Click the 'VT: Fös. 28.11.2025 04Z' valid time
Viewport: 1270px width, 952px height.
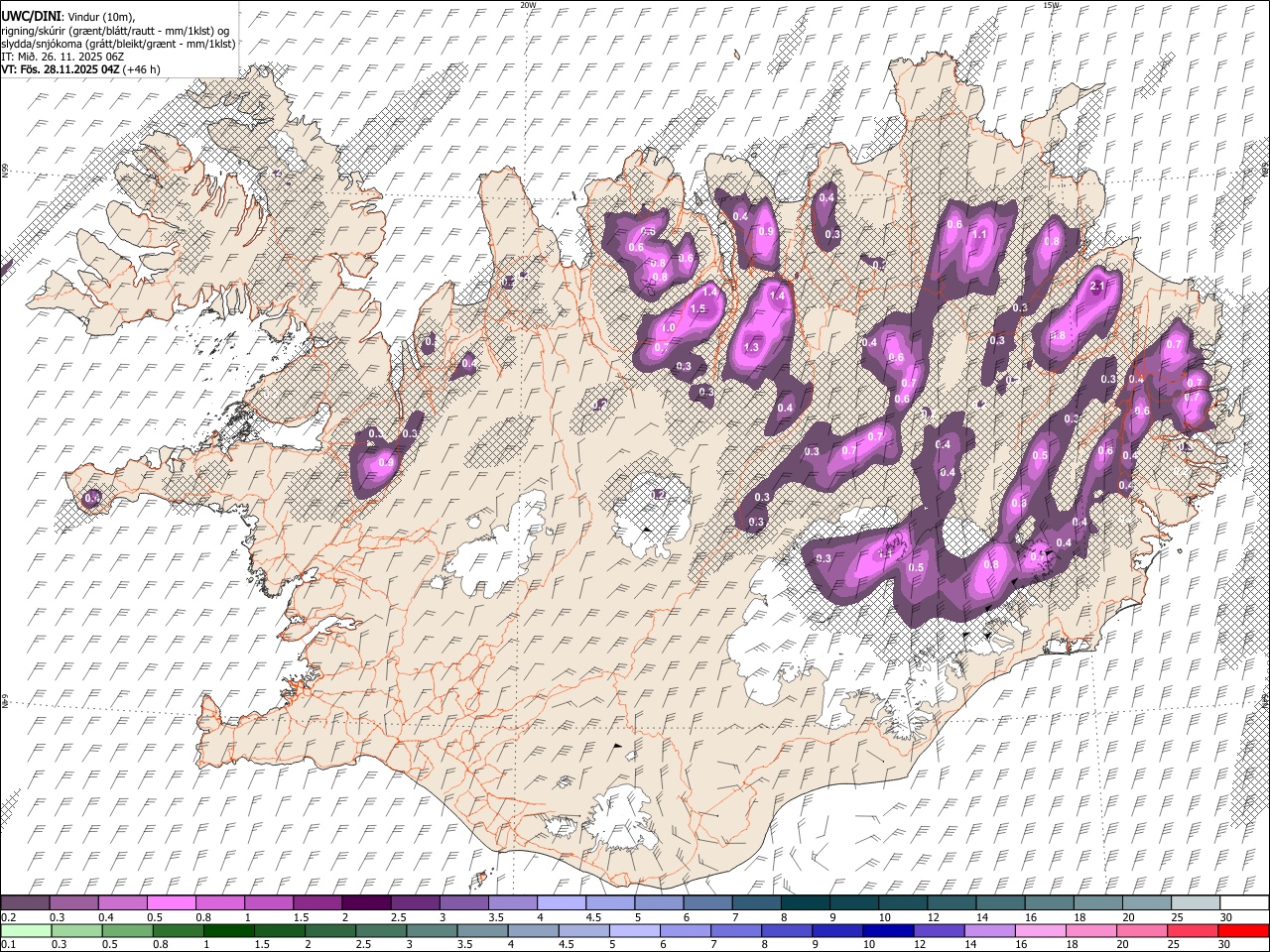pos(61,69)
